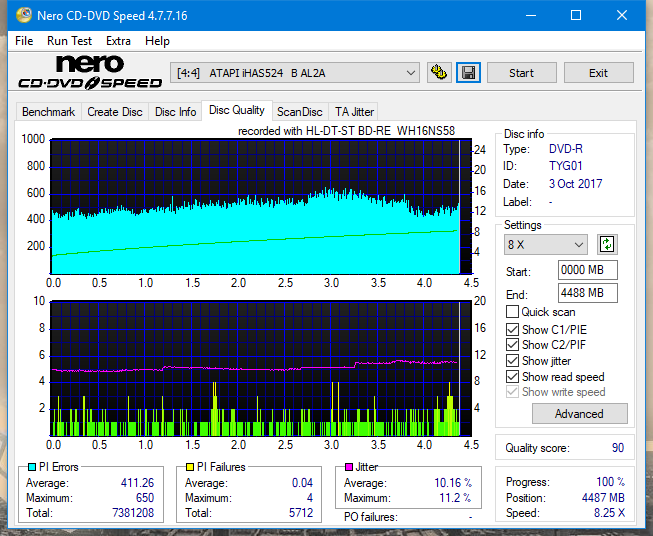This screenshot has height=536, width=653.
Task: Enable the Quick scan checkbox
Action: coord(512,312)
